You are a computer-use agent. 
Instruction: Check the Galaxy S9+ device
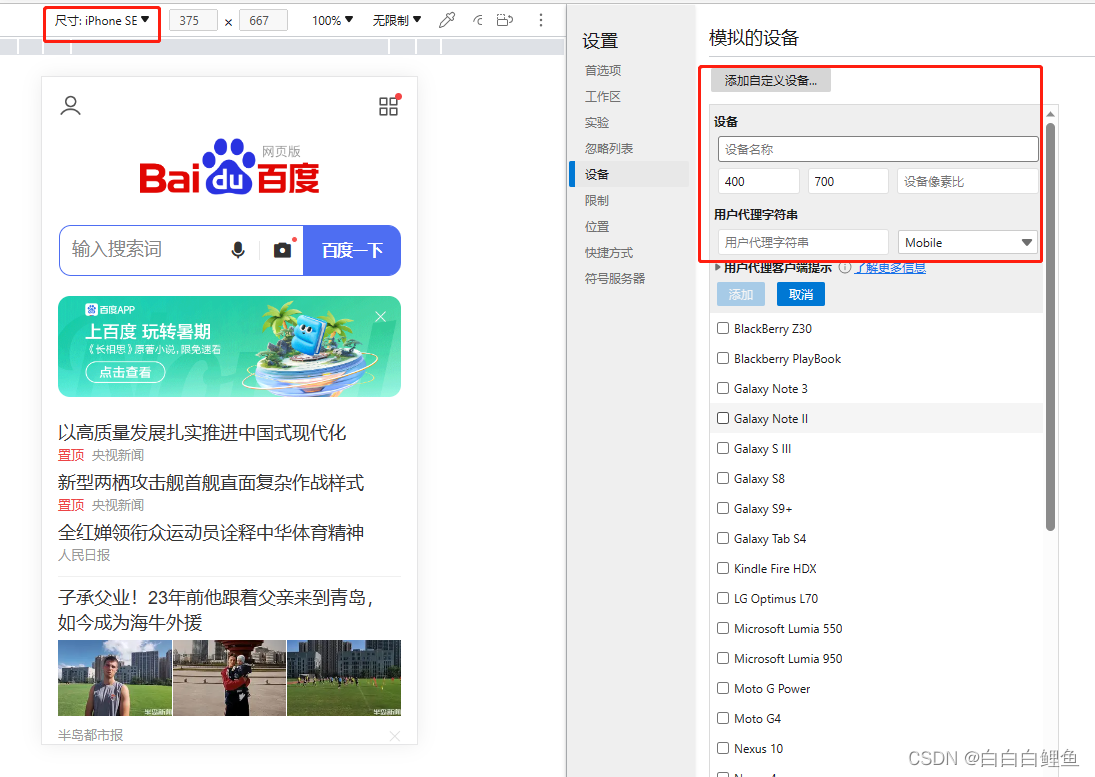pyautogui.click(x=723, y=508)
